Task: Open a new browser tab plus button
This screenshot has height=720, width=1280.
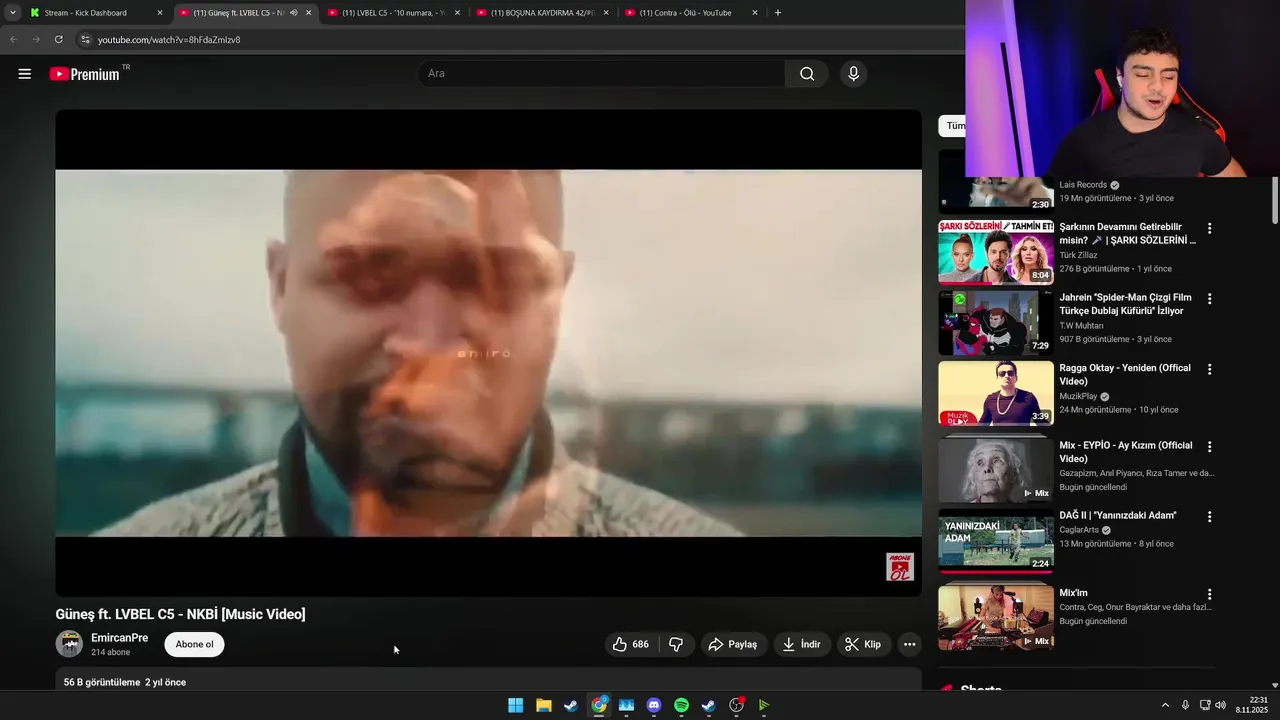Action: point(778,13)
